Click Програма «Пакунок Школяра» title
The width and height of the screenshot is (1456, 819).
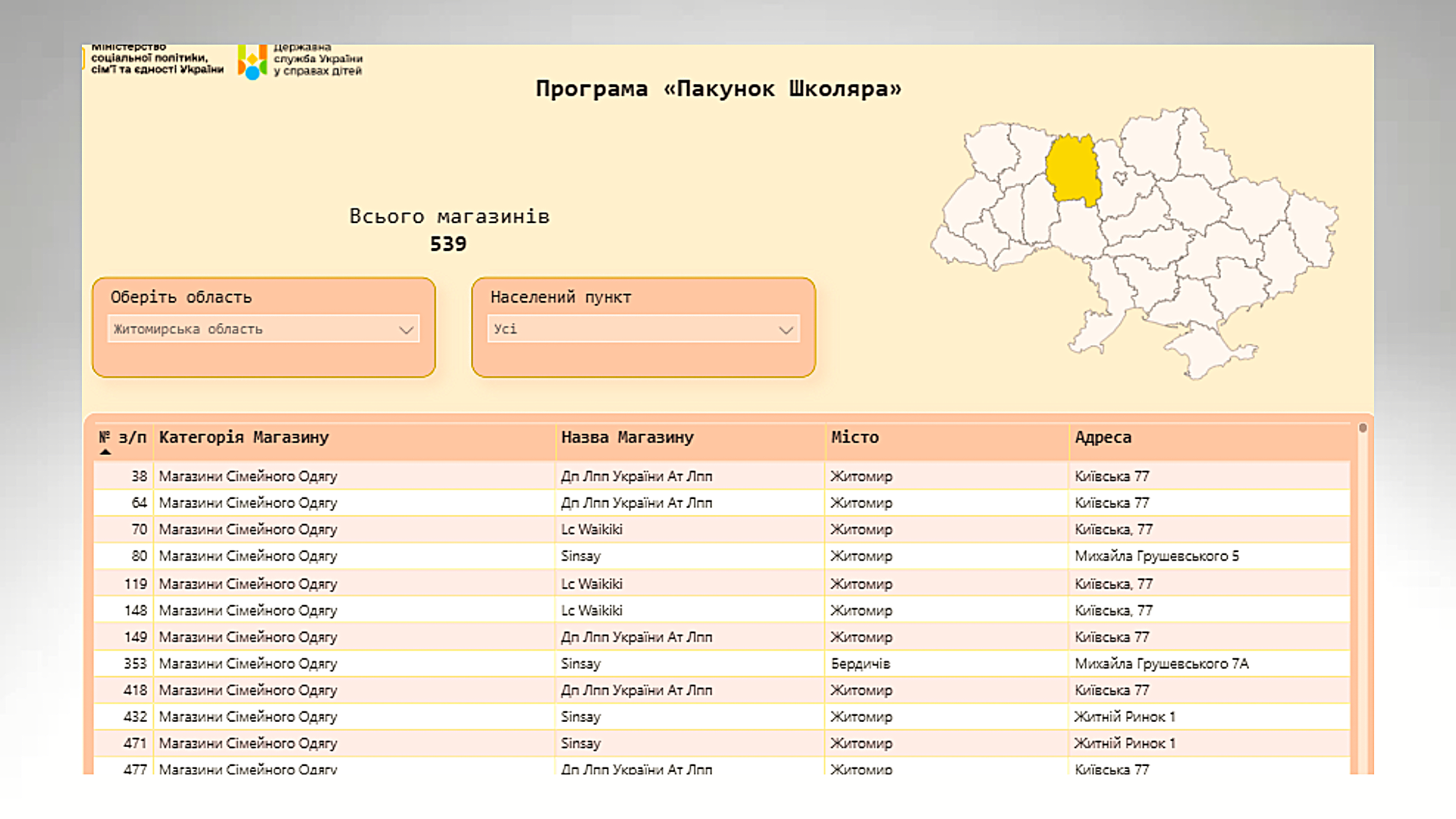(718, 89)
